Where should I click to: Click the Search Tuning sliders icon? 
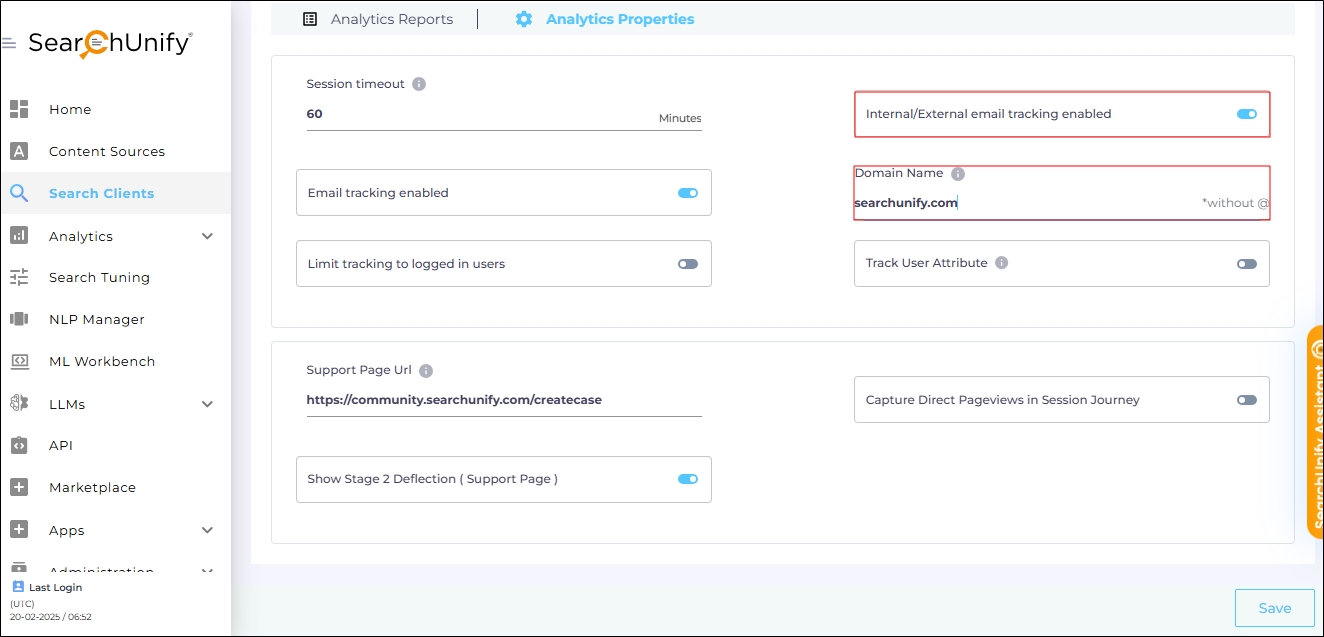[x=19, y=277]
